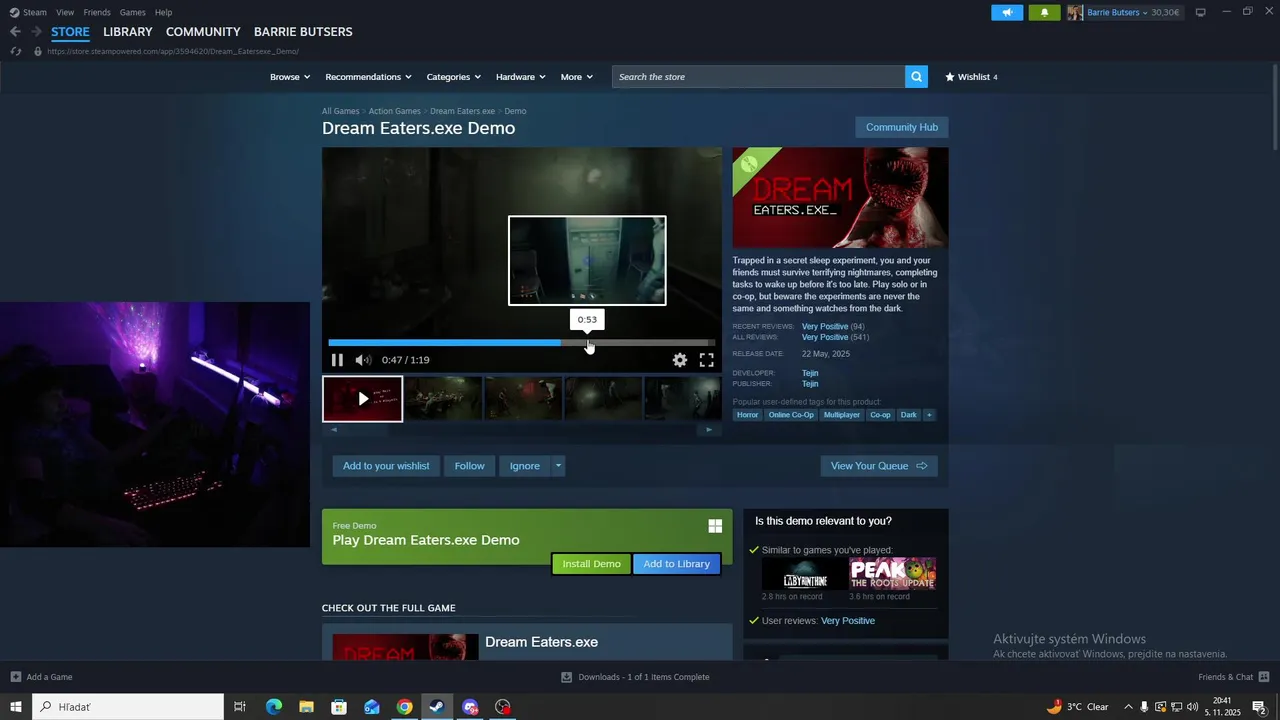This screenshot has width=1280, height=720.
Task: Open Friends & Chat icon
Action: (x=1264, y=677)
